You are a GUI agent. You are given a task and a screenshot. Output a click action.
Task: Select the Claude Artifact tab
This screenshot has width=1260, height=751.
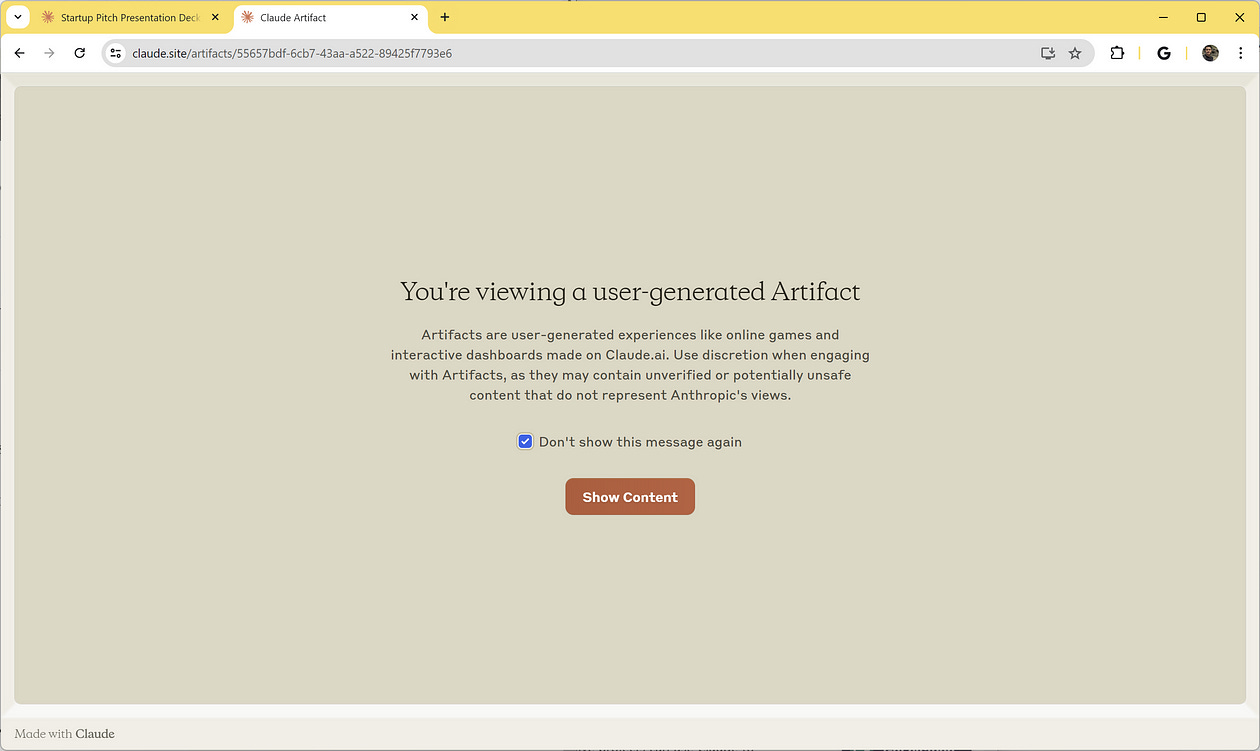[320, 17]
